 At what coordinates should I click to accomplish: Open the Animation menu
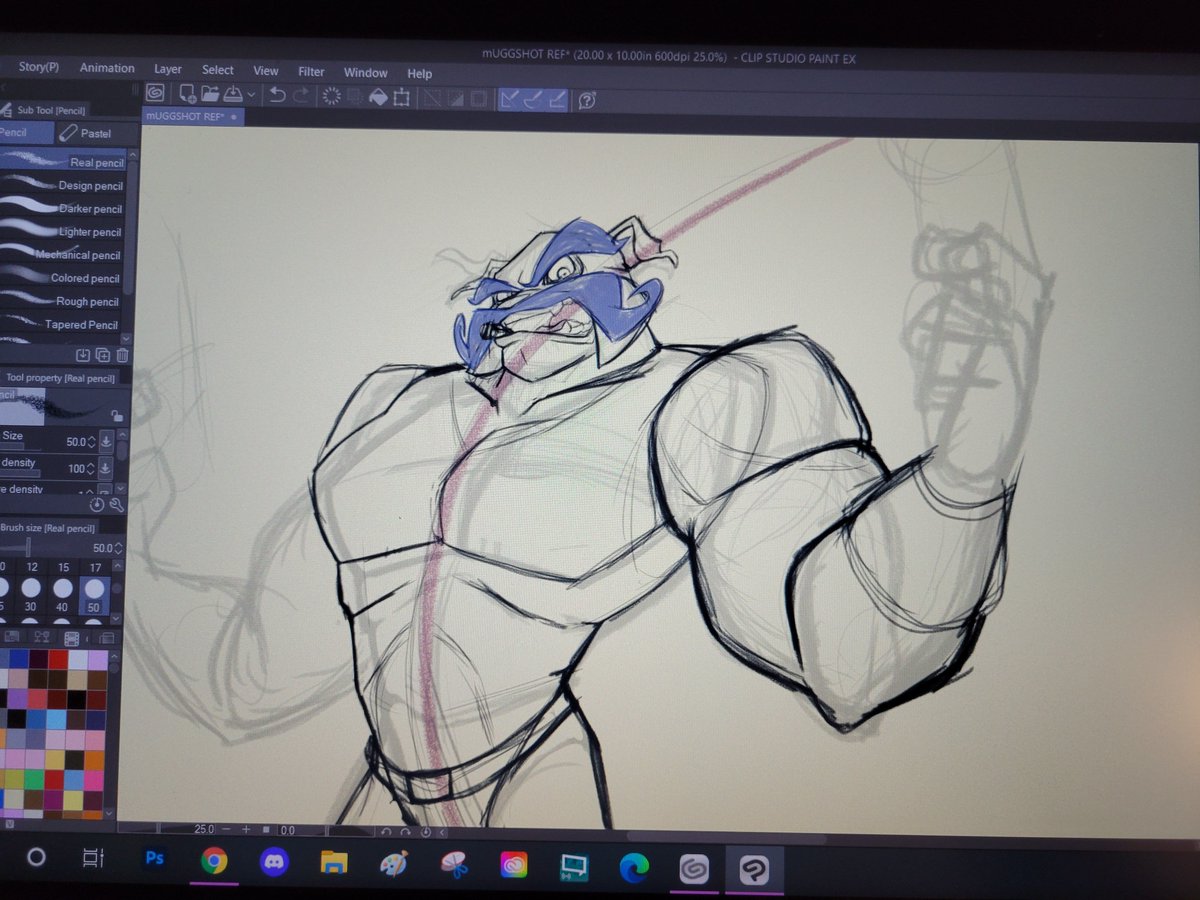107,68
